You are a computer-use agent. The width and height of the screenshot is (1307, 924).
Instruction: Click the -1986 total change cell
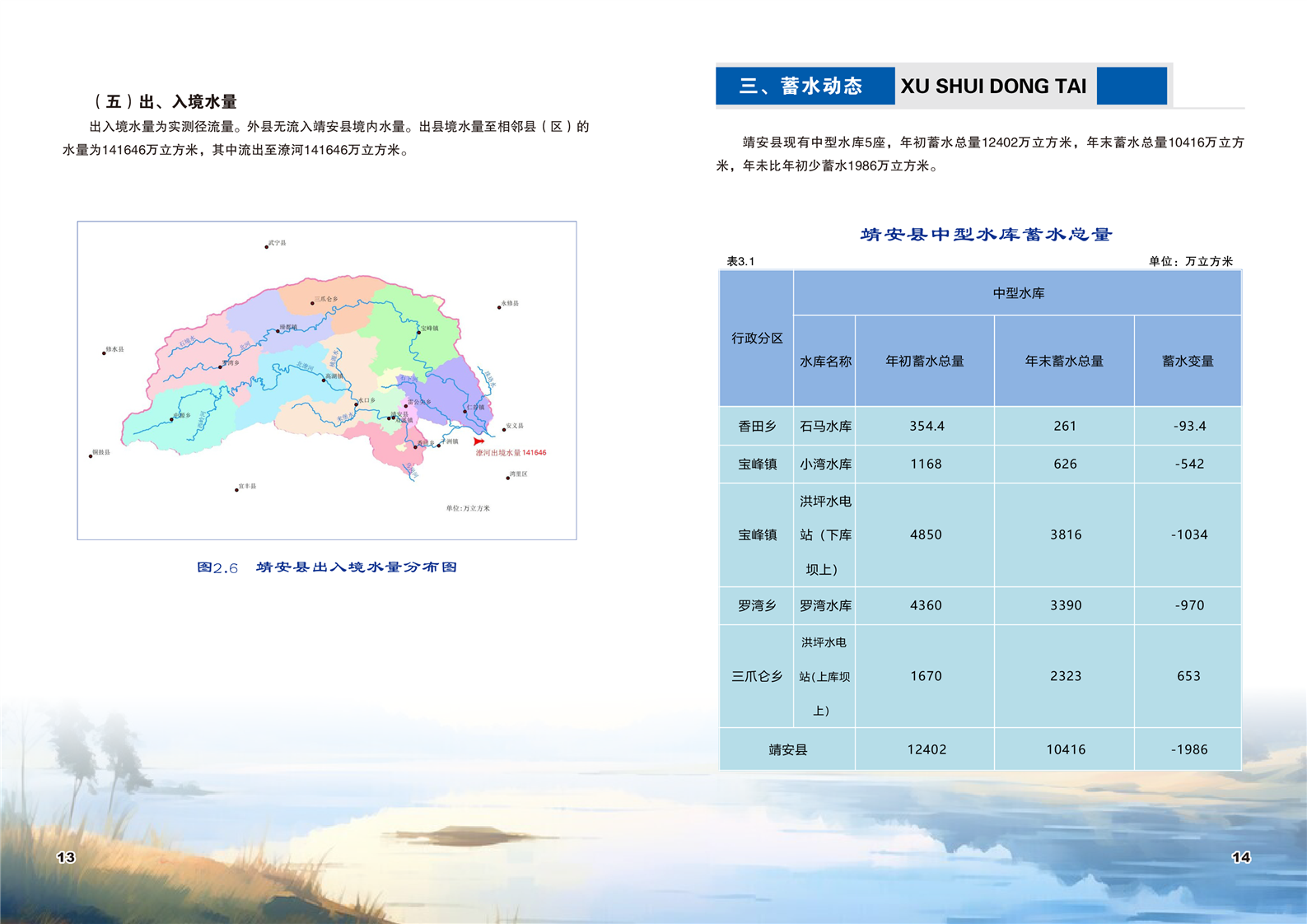1188,749
